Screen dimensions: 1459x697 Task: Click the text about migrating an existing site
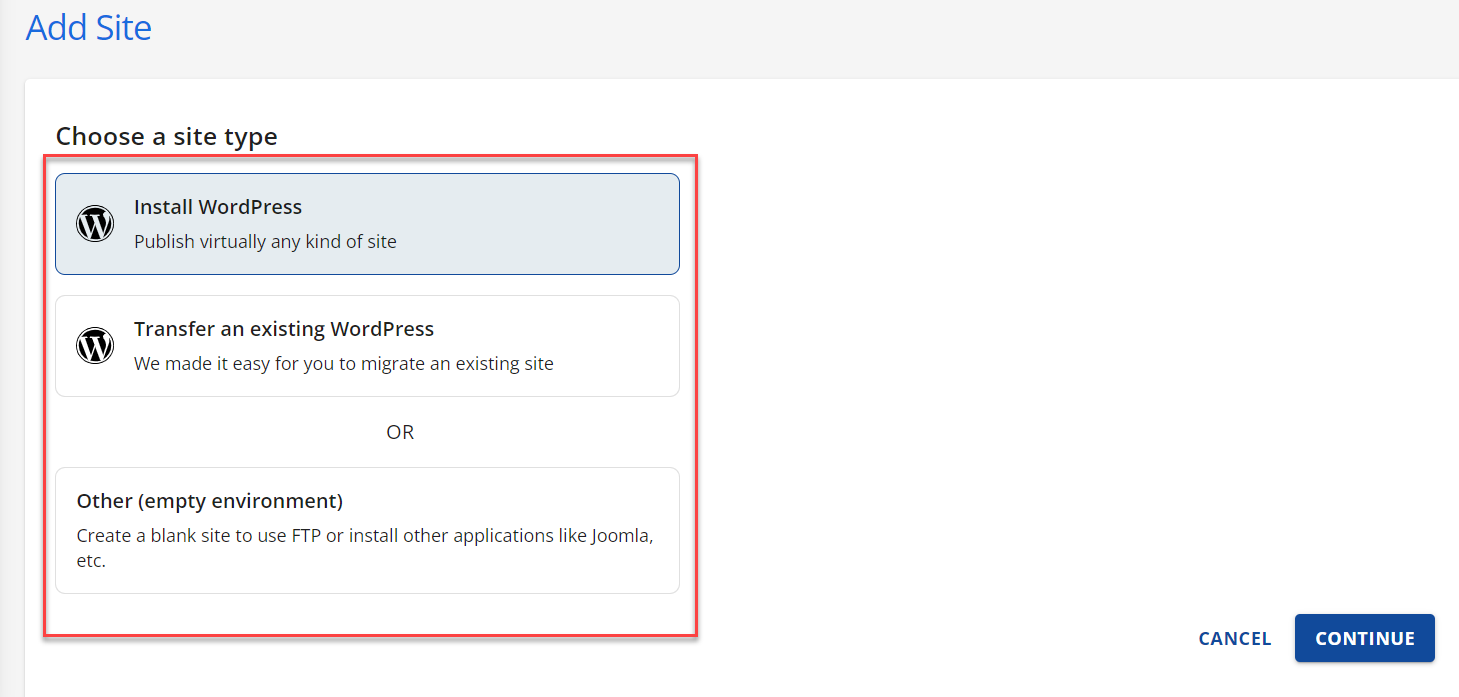344,363
